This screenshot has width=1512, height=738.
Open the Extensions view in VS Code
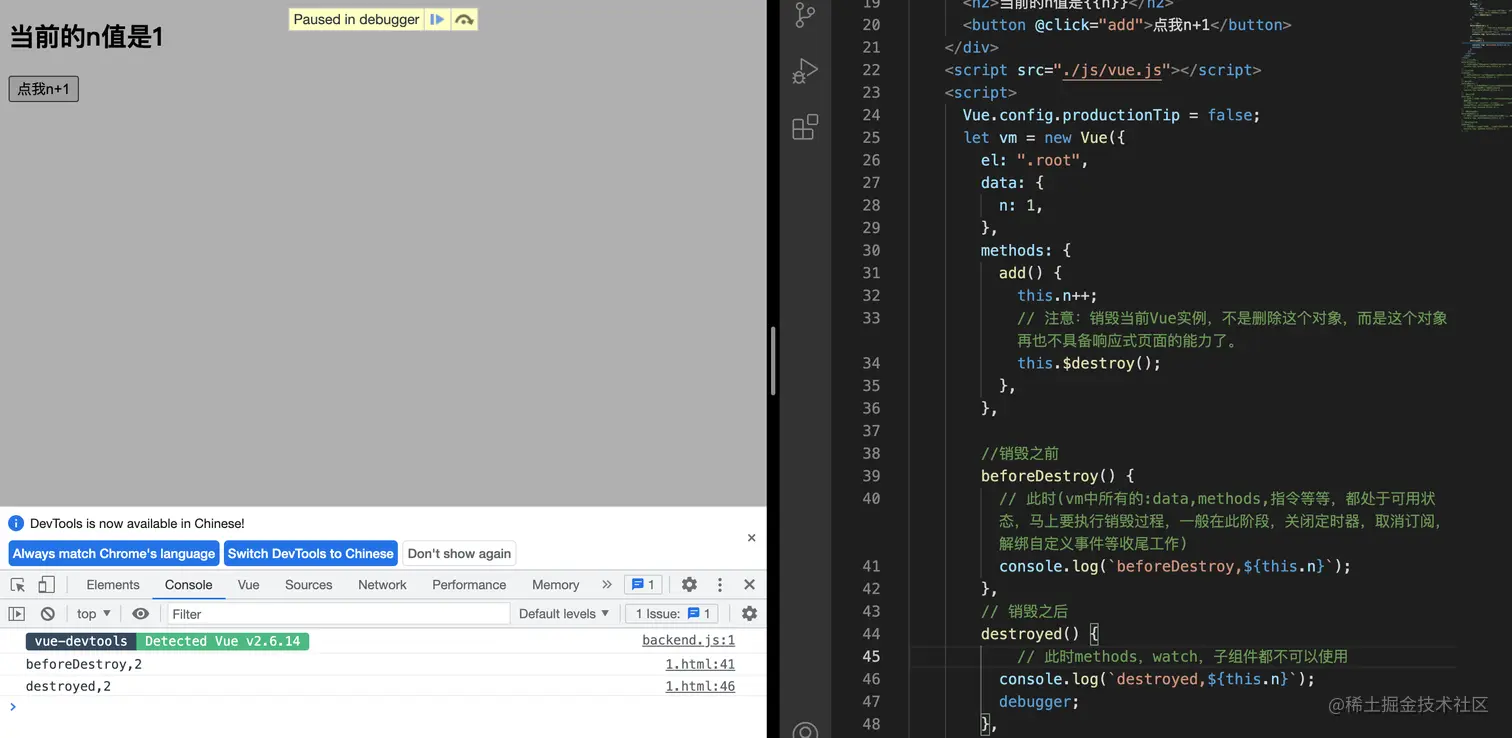point(805,127)
